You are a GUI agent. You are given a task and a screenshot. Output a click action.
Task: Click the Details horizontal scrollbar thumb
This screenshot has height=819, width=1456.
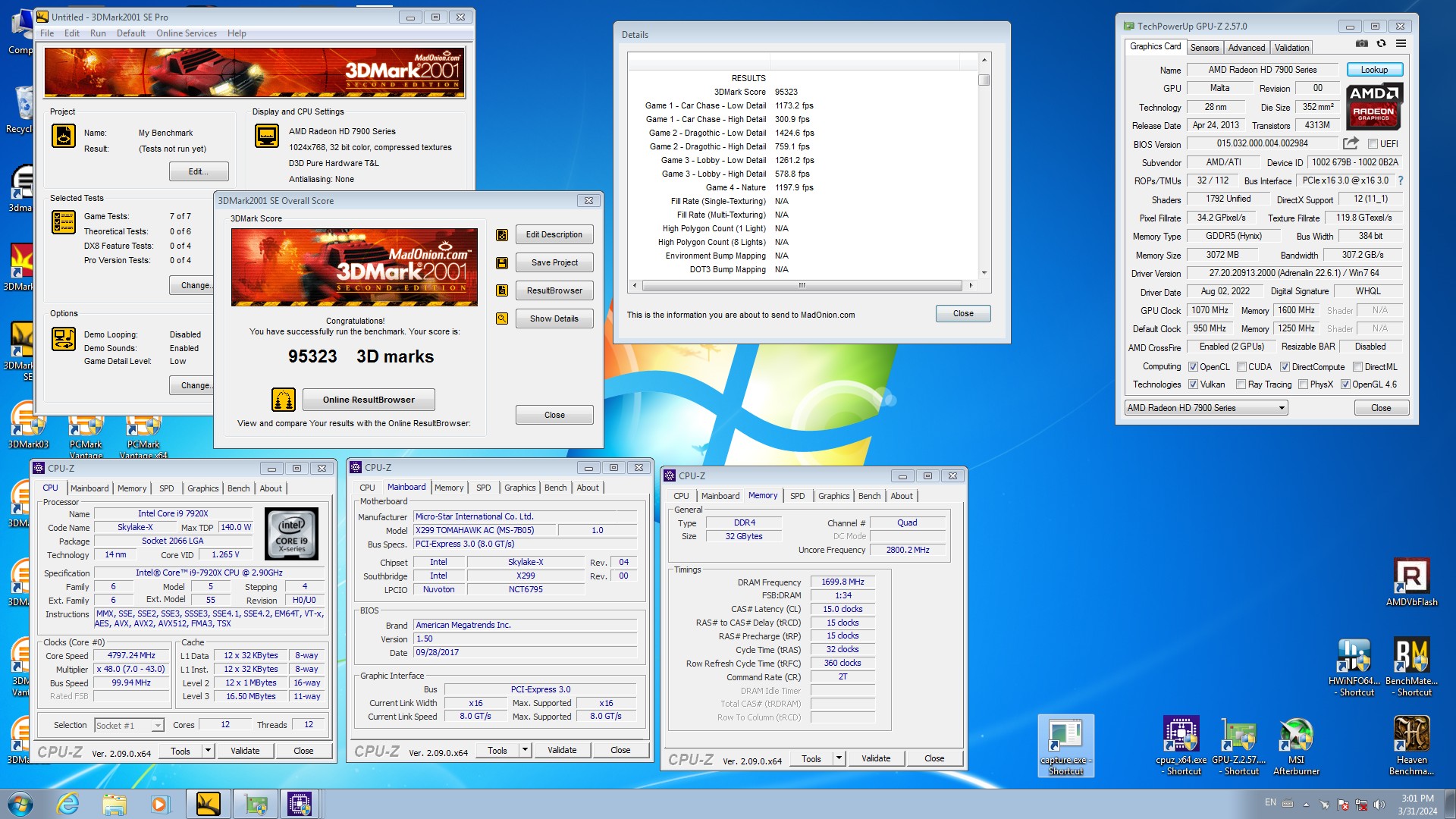(x=802, y=286)
